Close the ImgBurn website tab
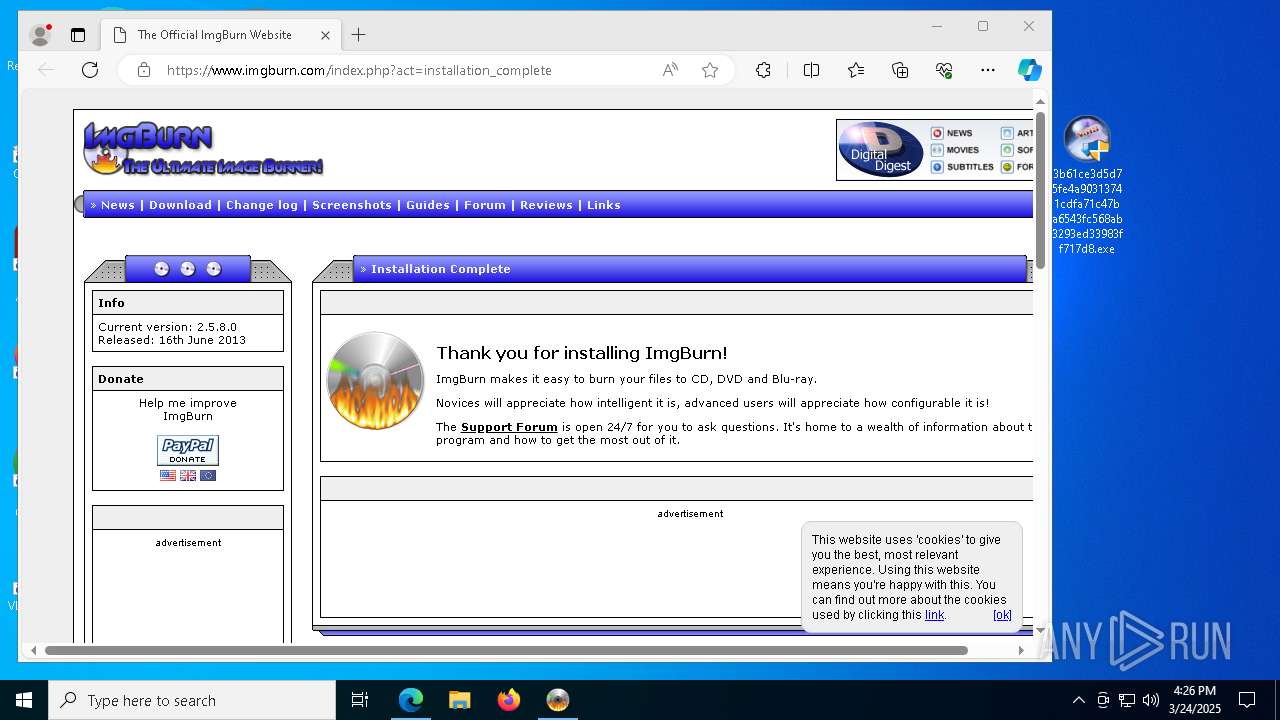Image resolution: width=1280 pixels, height=720 pixels. click(x=325, y=35)
